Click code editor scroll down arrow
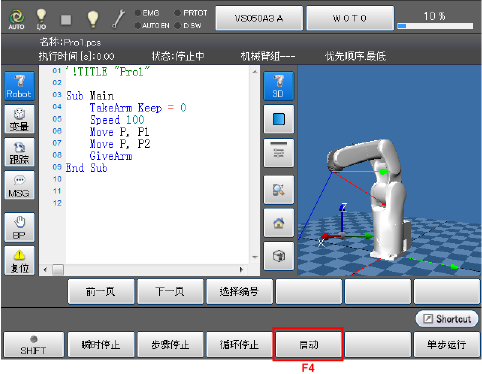The width and height of the screenshot is (482, 374). point(255,257)
